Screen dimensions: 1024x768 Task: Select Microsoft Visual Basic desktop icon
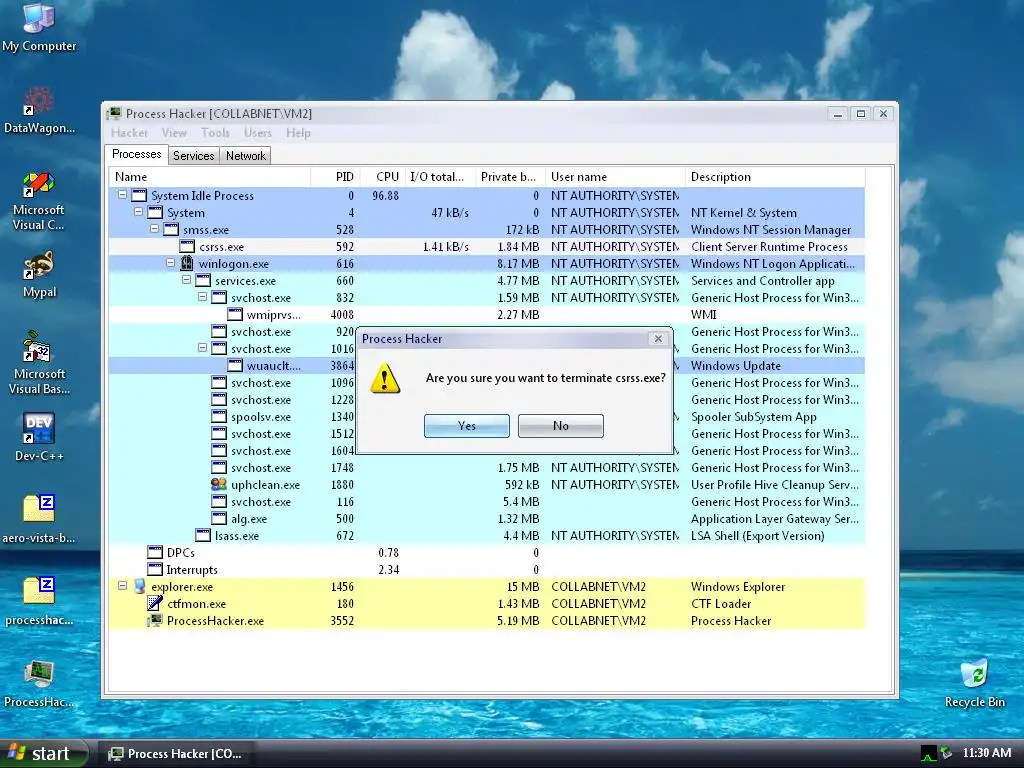click(39, 362)
